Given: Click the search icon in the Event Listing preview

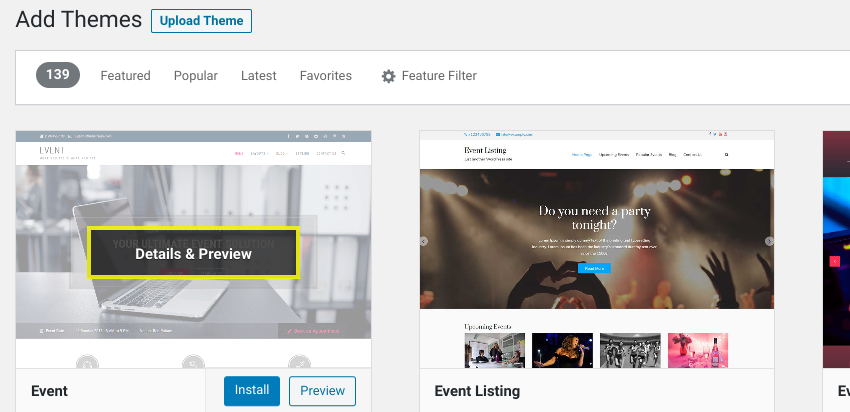Looking at the screenshot, I should pyautogui.click(x=726, y=155).
